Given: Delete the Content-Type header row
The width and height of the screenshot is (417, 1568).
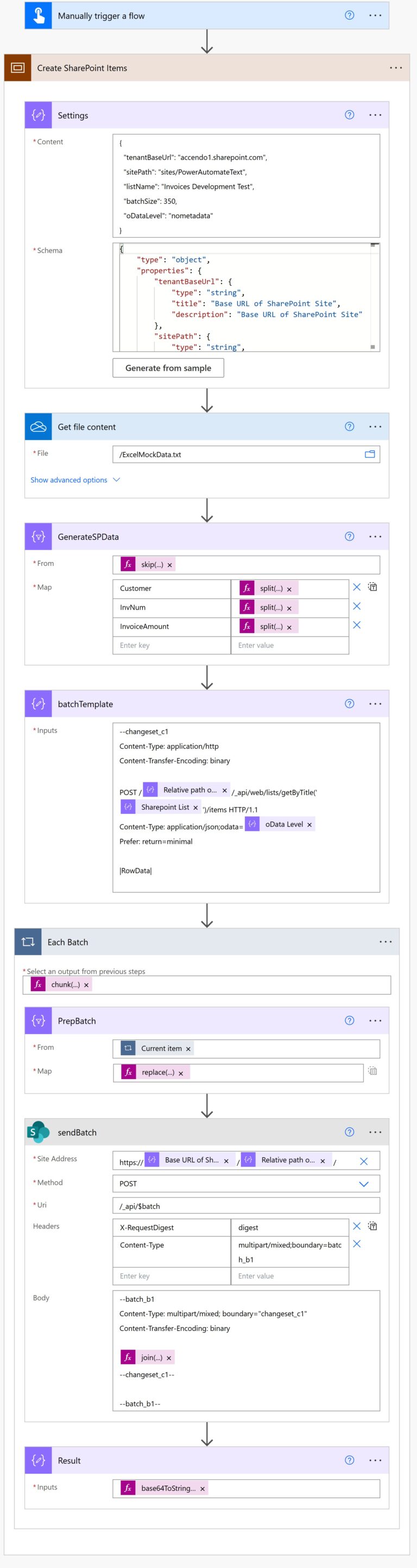Looking at the screenshot, I should click(x=357, y=1244).
